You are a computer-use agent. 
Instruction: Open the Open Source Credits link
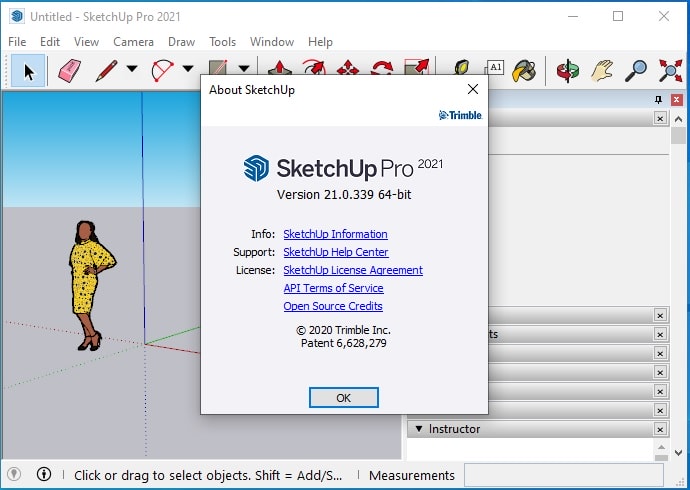(333, 306)
